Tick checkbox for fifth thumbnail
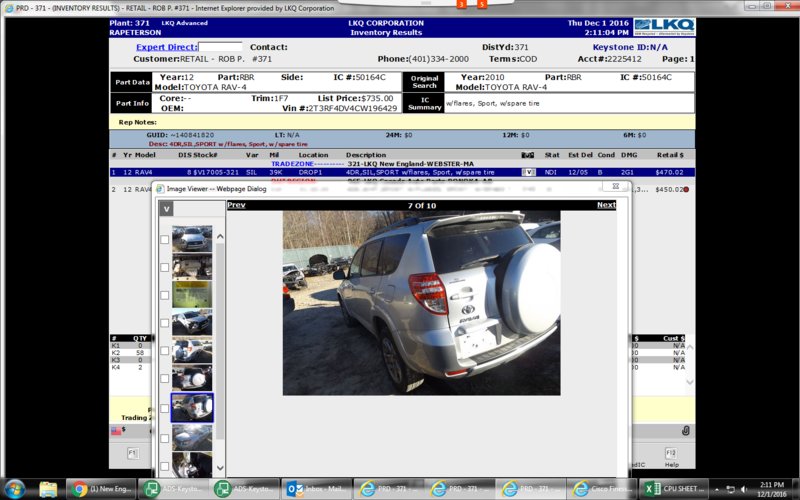 (164, 351)
